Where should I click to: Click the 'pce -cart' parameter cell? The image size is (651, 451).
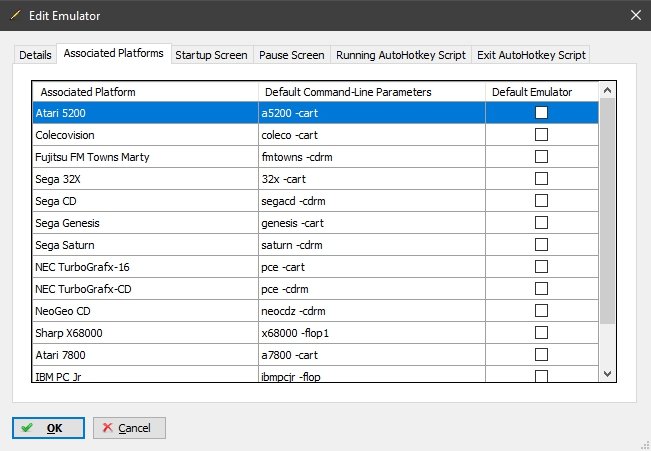(372, 267)
